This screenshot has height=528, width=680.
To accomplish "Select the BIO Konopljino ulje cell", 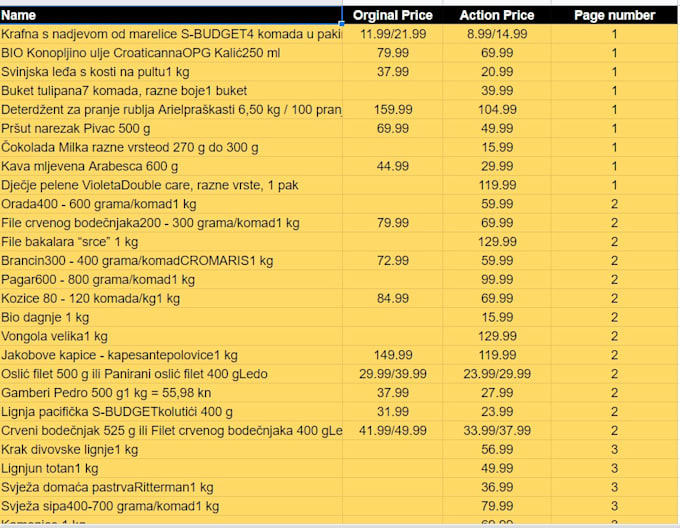I will pyautogui.click(x=171, y=53).
